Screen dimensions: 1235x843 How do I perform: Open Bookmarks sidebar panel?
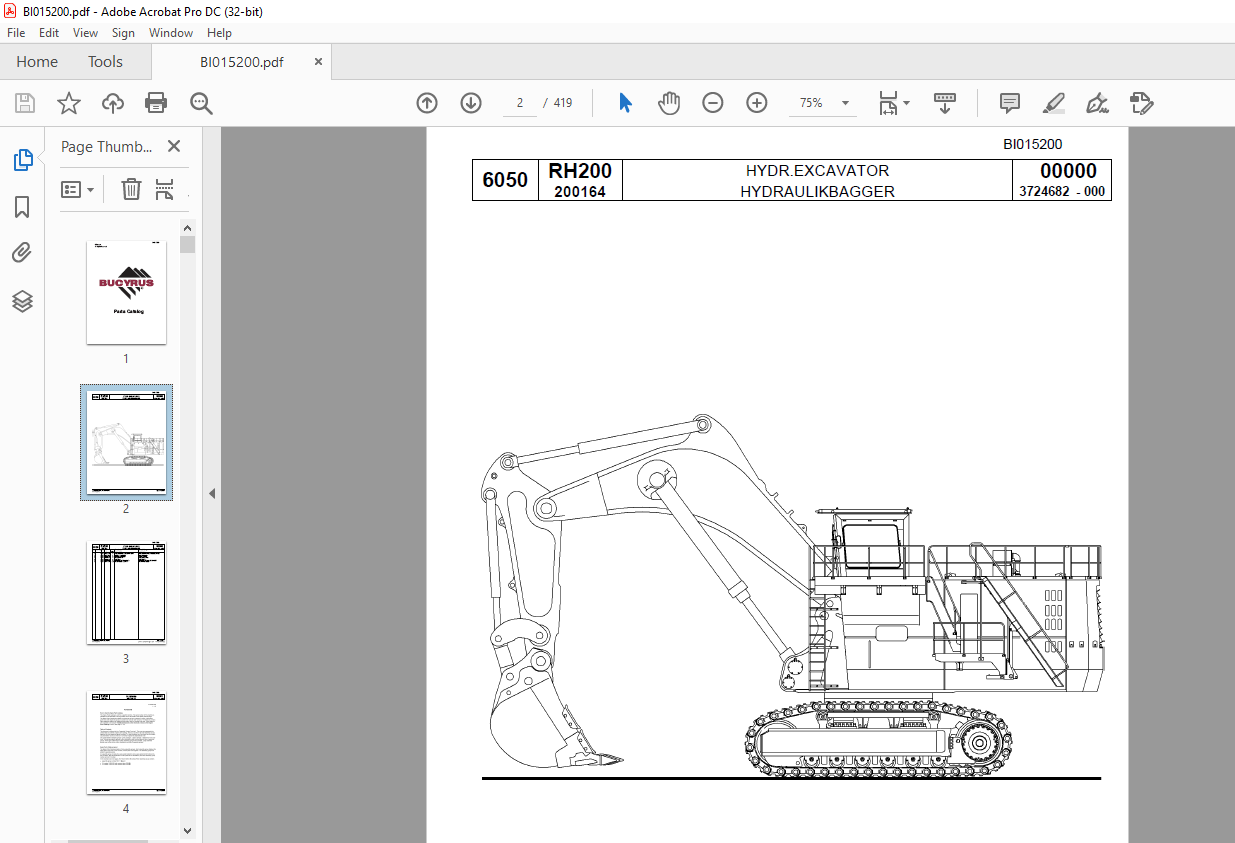(x=22, y=207)
